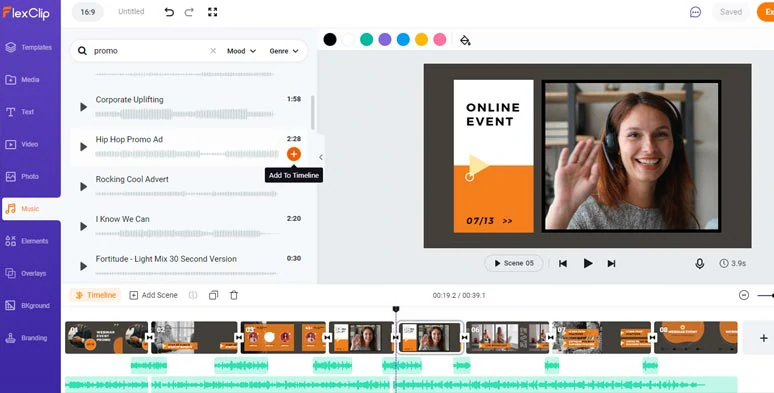Select scene 06 thumbnail in timeline
774x393 pixels.
(507, 337)
